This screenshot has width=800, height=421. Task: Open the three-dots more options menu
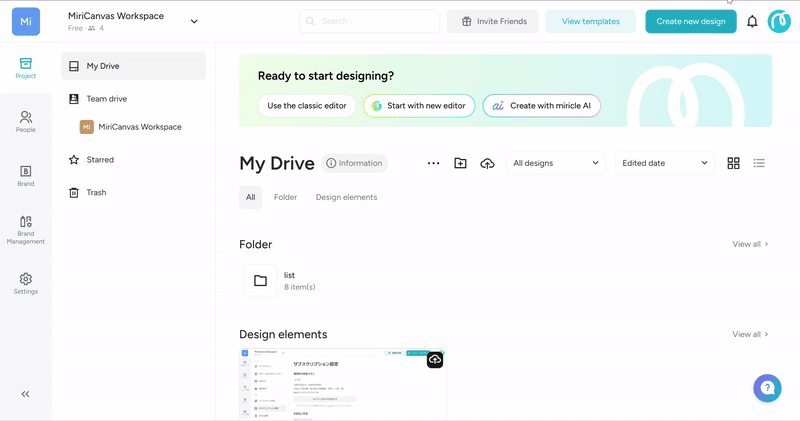(433, 163)
